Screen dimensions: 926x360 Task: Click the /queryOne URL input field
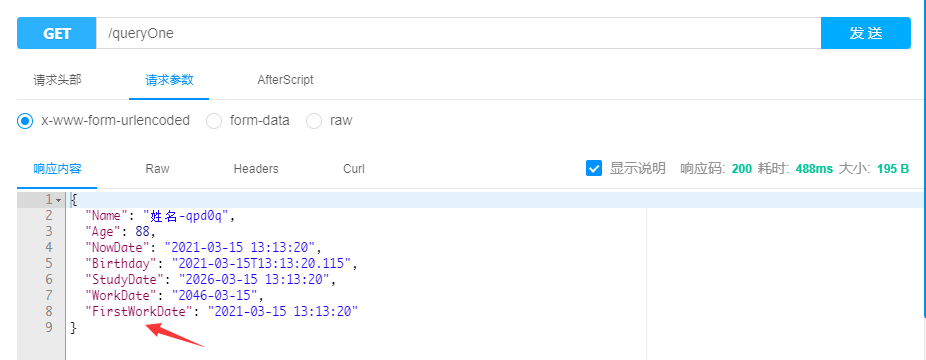point(458,33)
